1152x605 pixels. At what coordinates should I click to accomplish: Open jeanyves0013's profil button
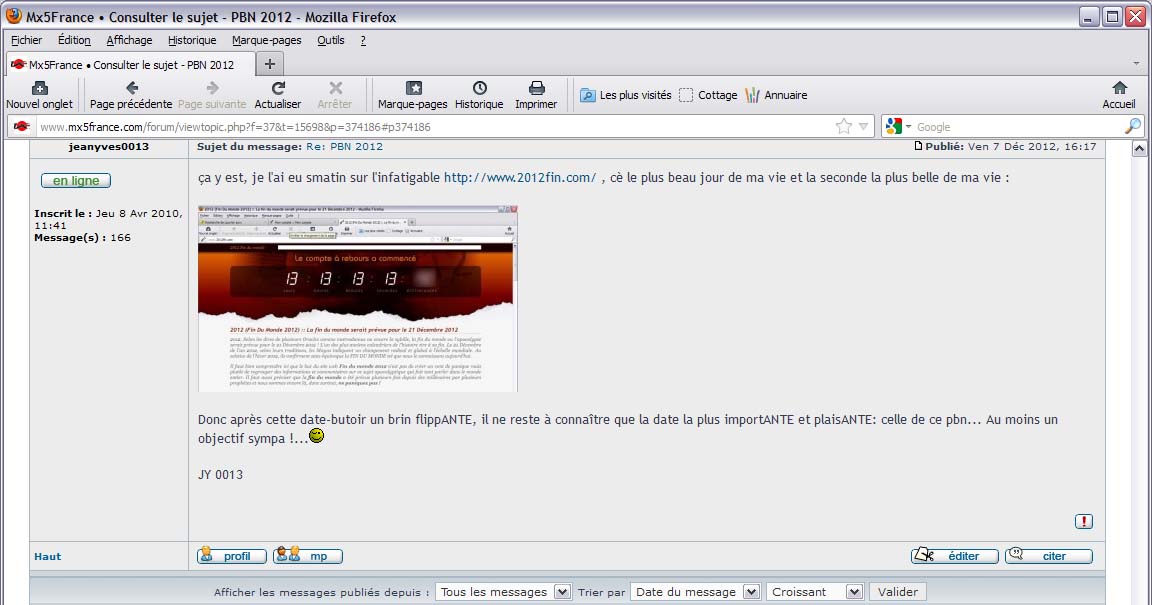coord(231,556)
